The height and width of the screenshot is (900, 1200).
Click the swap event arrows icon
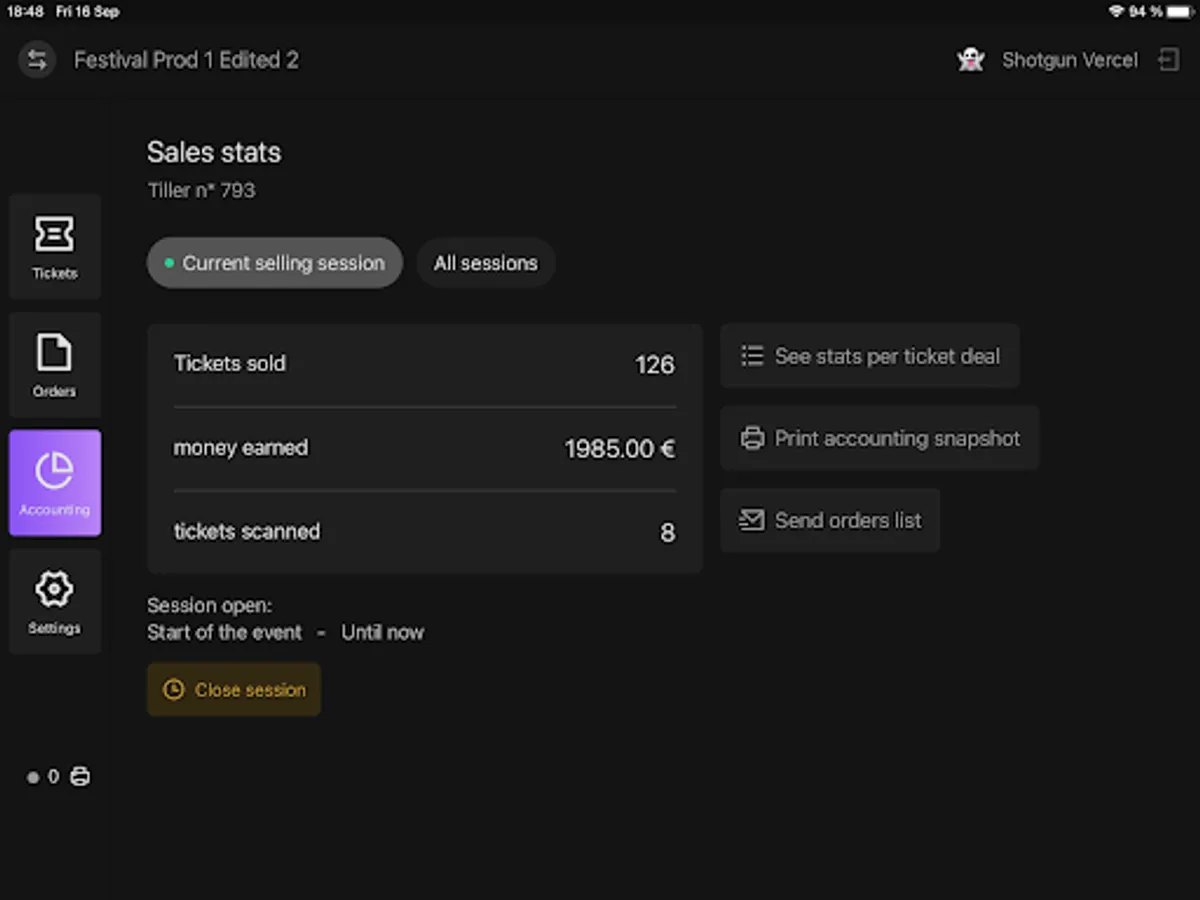pyautogui.click(x=37, y=60)
